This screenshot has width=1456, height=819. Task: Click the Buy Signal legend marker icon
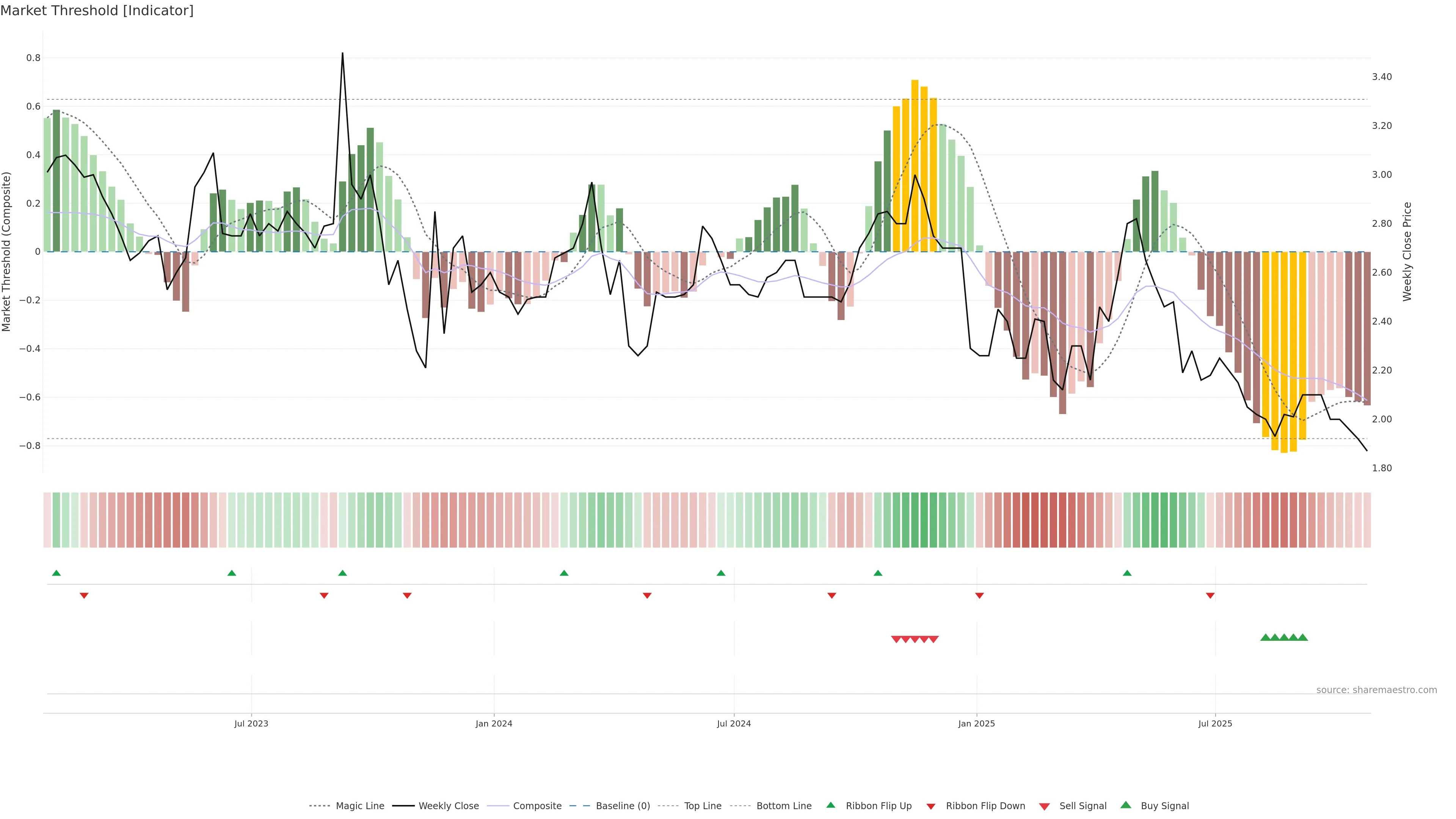coord(1126,805)
